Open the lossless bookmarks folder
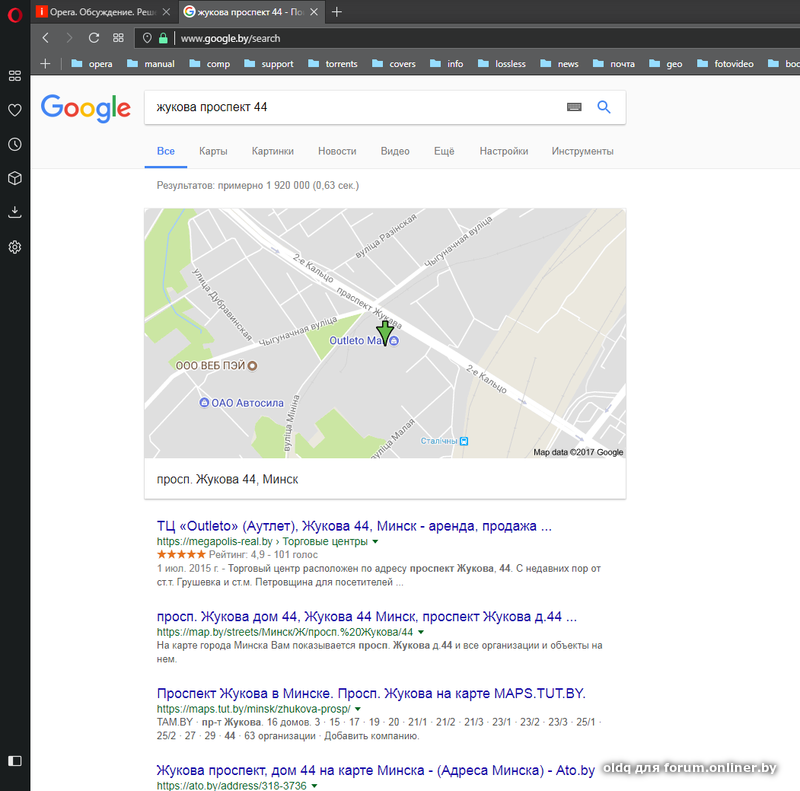This screenshot has width=800, height=791. pos(502,64)
